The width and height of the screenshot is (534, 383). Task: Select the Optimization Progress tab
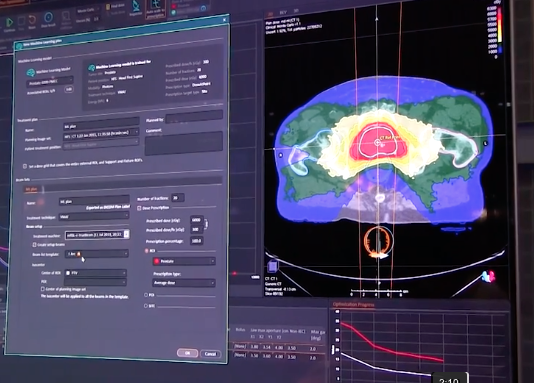coord(353,304)
